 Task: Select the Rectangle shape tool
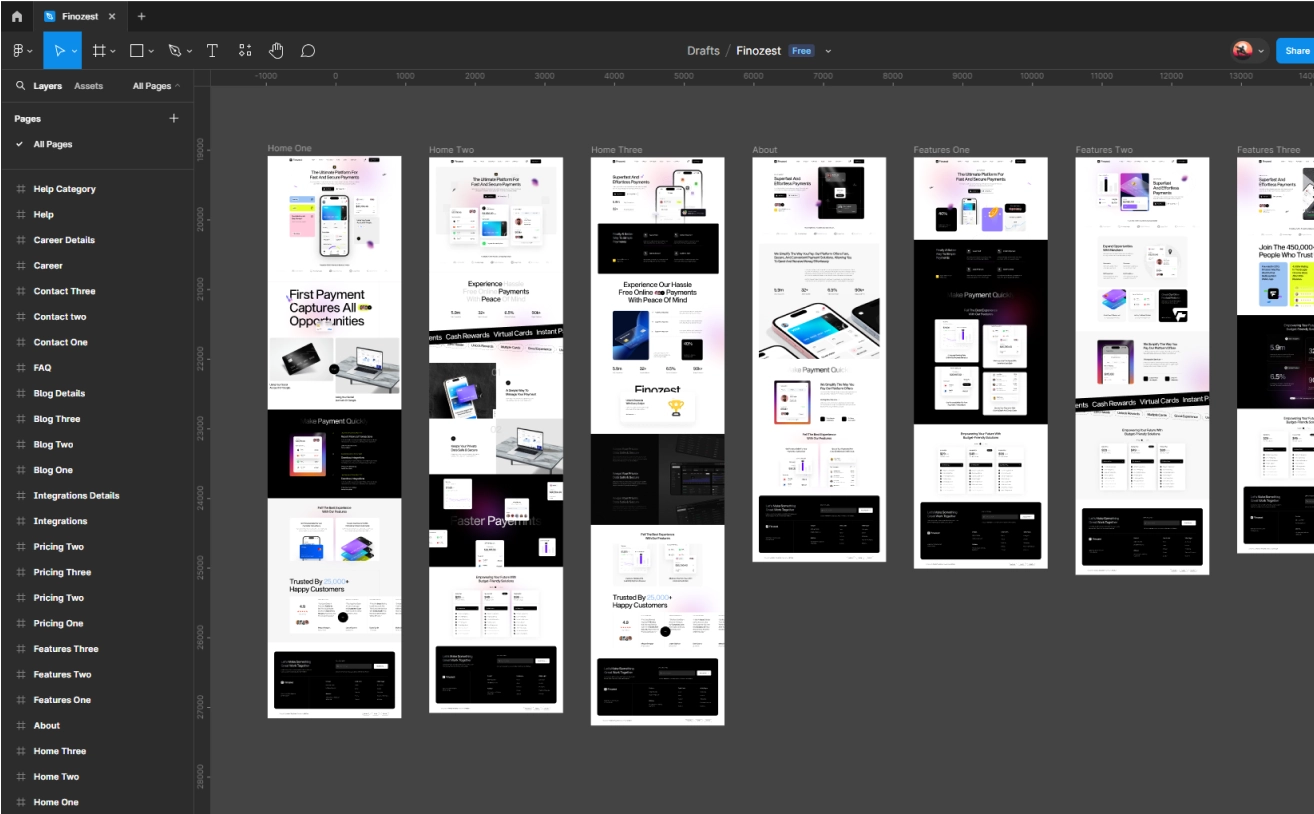pyautogui.click(x=138, y=51)
